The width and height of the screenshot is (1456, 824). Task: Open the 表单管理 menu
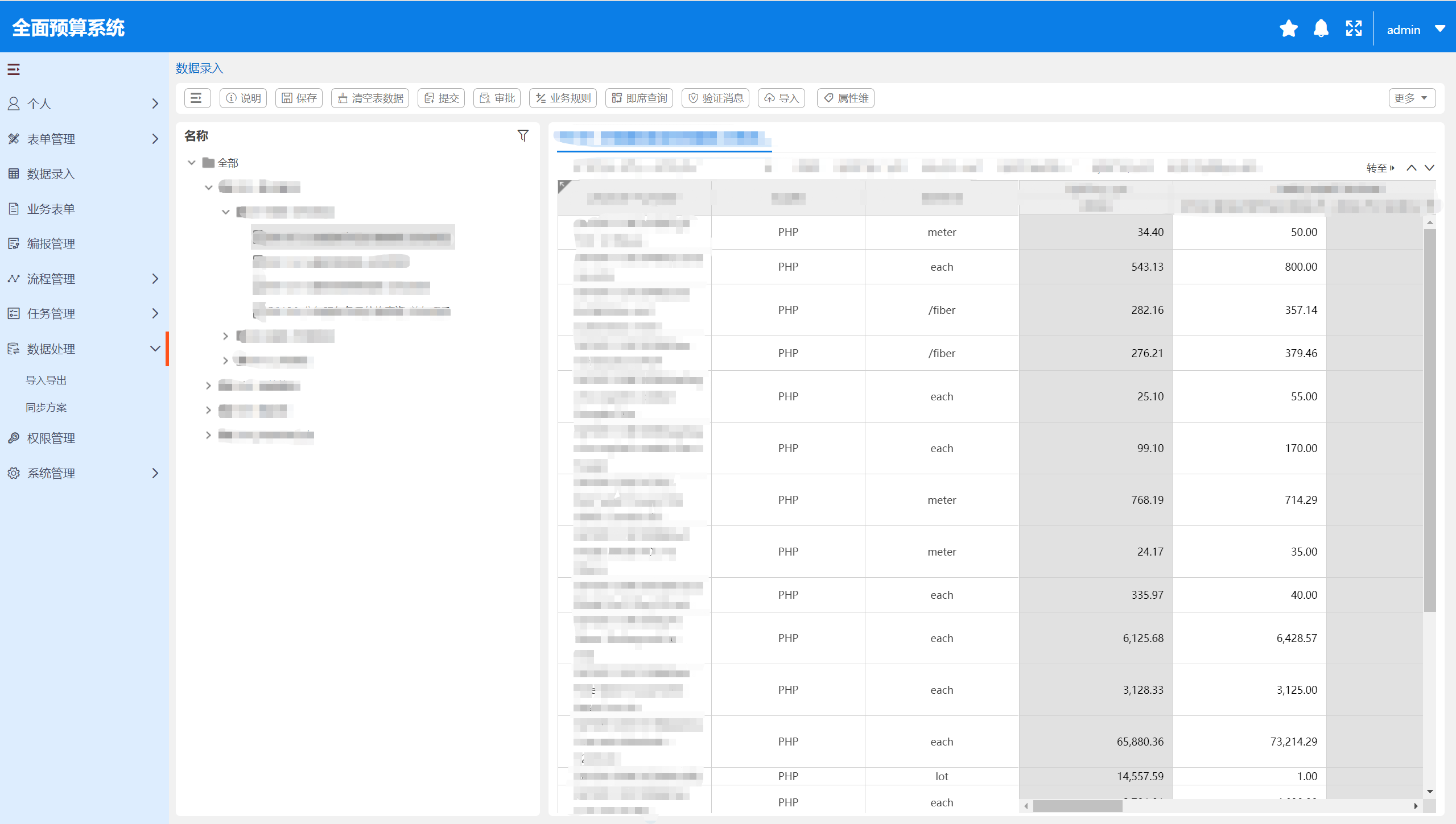point(84,139)
